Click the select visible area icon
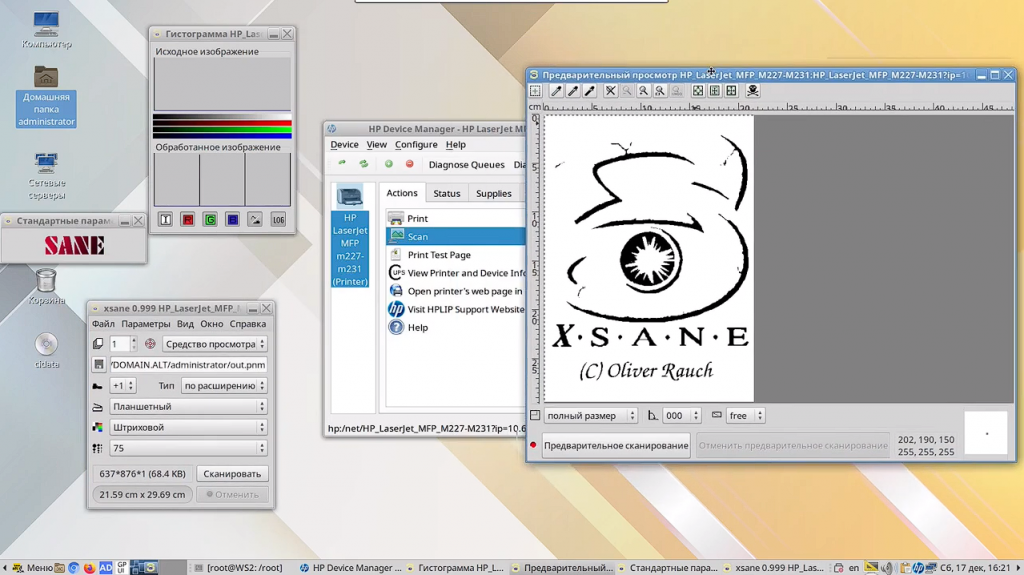 [x=731, y=91]
